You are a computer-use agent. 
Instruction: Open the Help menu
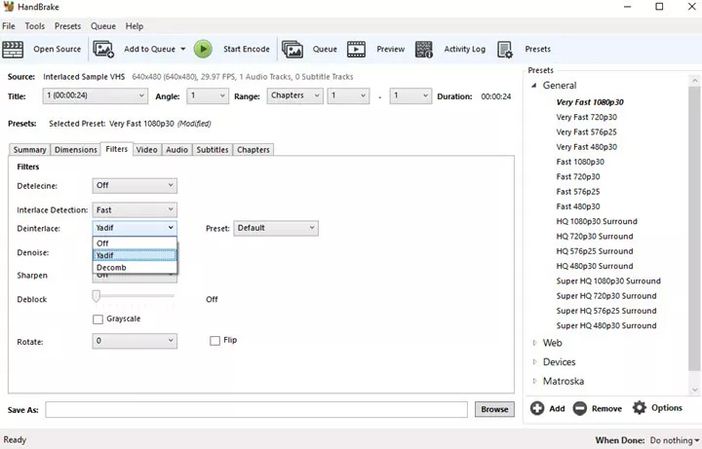pos(134,26)
